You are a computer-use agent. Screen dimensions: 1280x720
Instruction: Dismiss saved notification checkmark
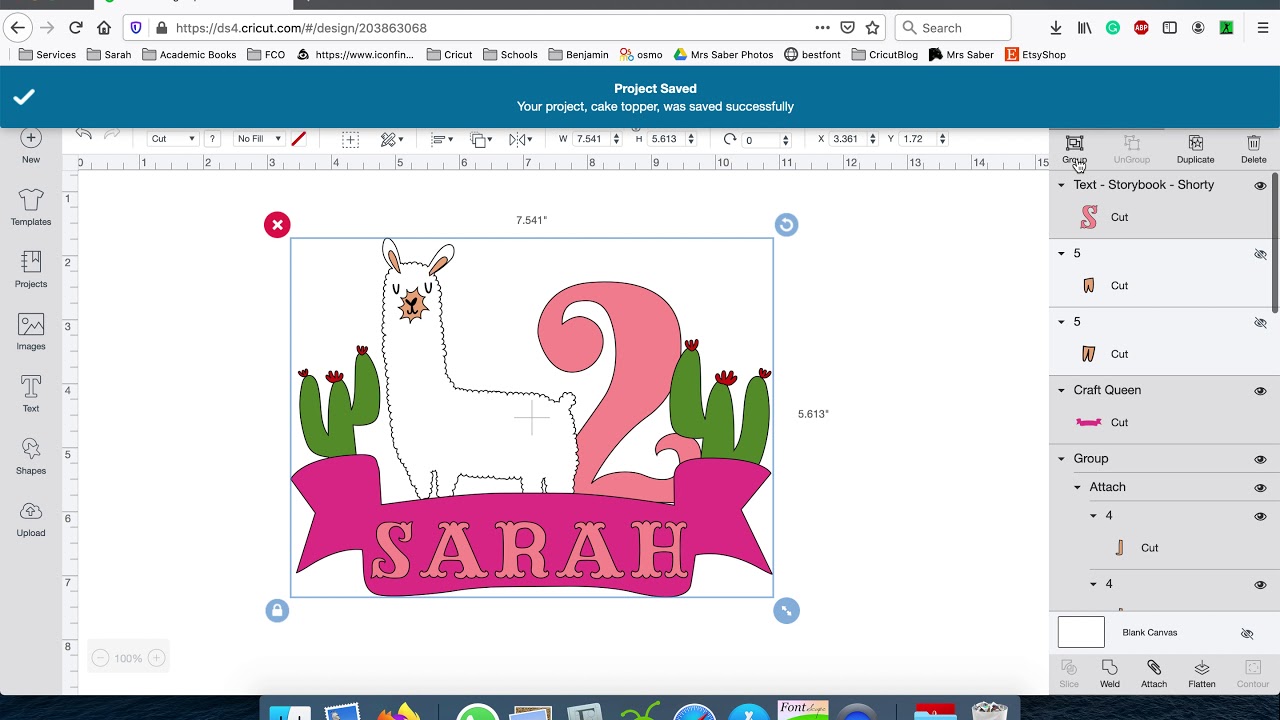tap(24, 97)
